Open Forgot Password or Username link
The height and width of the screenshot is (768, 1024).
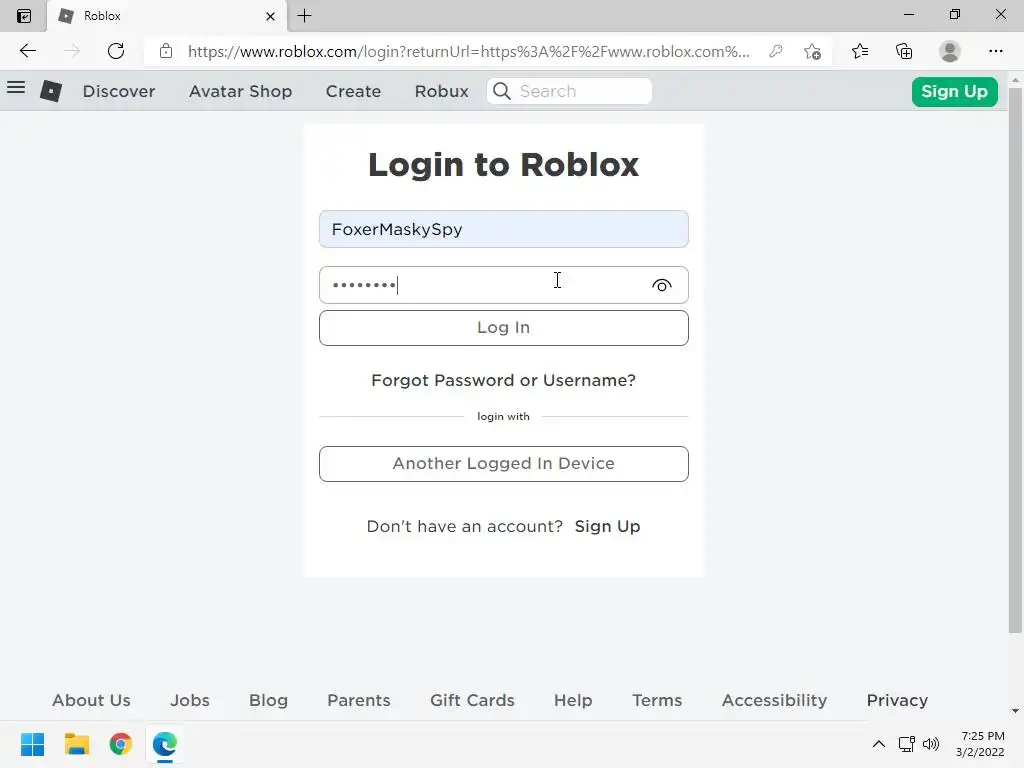504,380
